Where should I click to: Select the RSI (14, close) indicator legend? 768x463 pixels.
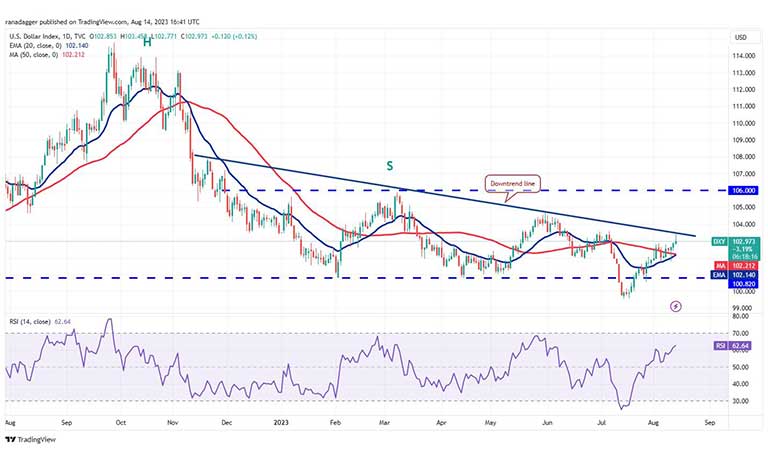coord(30,322)
